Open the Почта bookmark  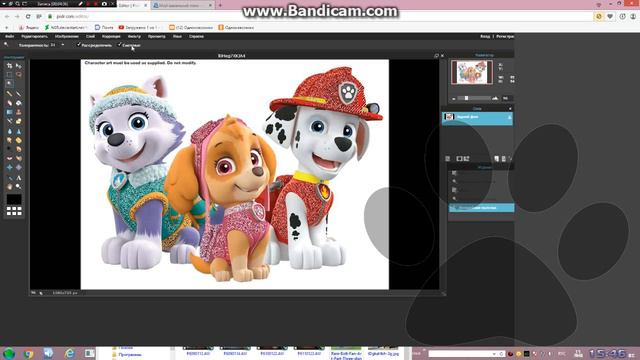coord(104,27)
